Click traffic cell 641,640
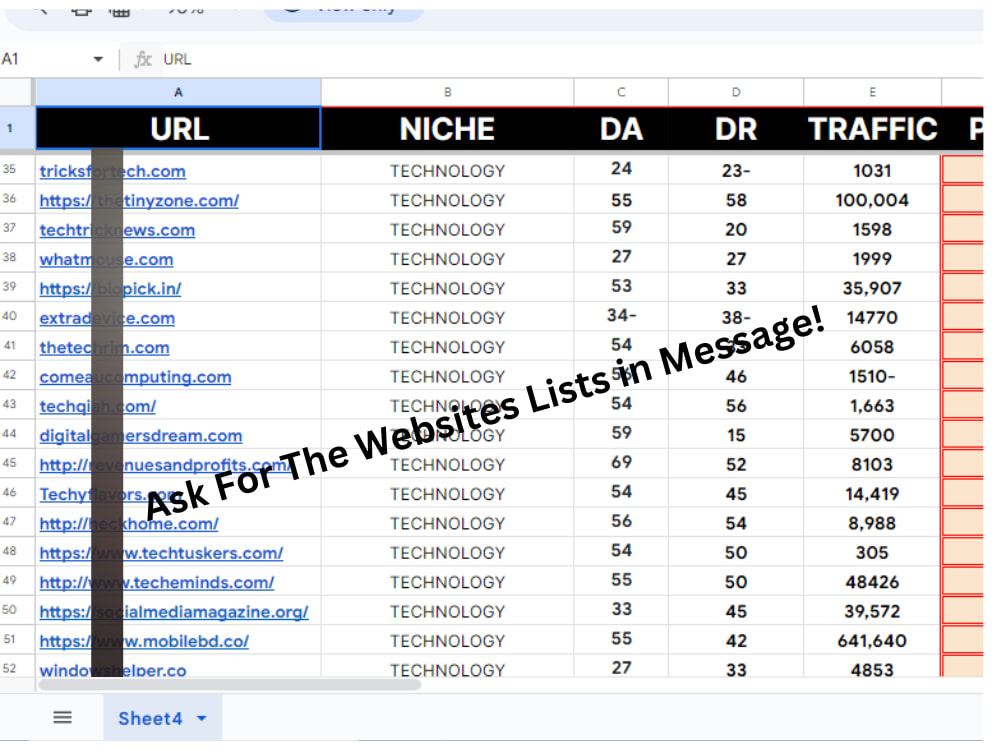Image resolution: width=1000 pixels, height=750 pixels. click(x=872, y=640)
